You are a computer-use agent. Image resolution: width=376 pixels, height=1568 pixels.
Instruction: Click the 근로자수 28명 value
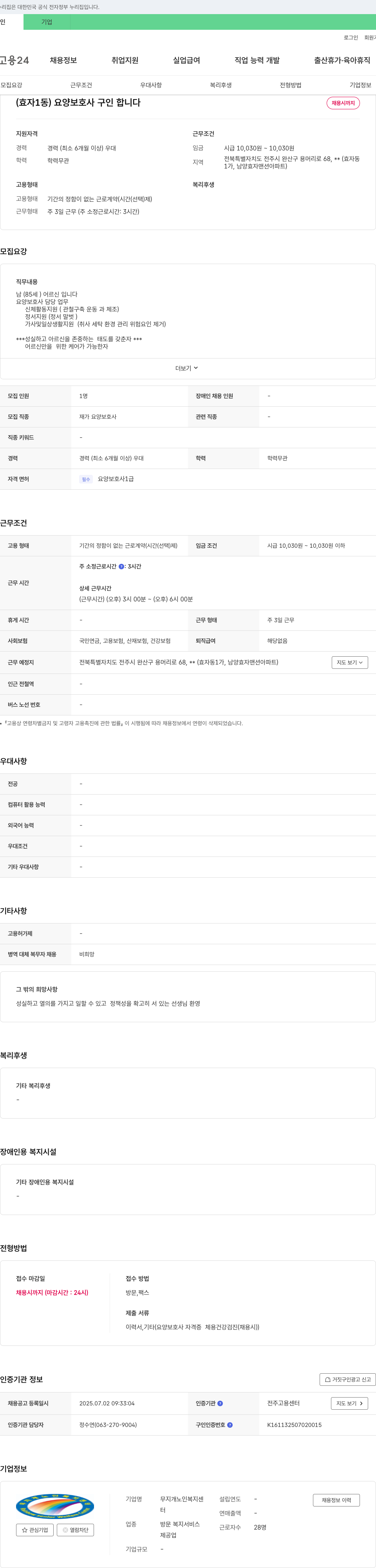tap(260, 1527)
